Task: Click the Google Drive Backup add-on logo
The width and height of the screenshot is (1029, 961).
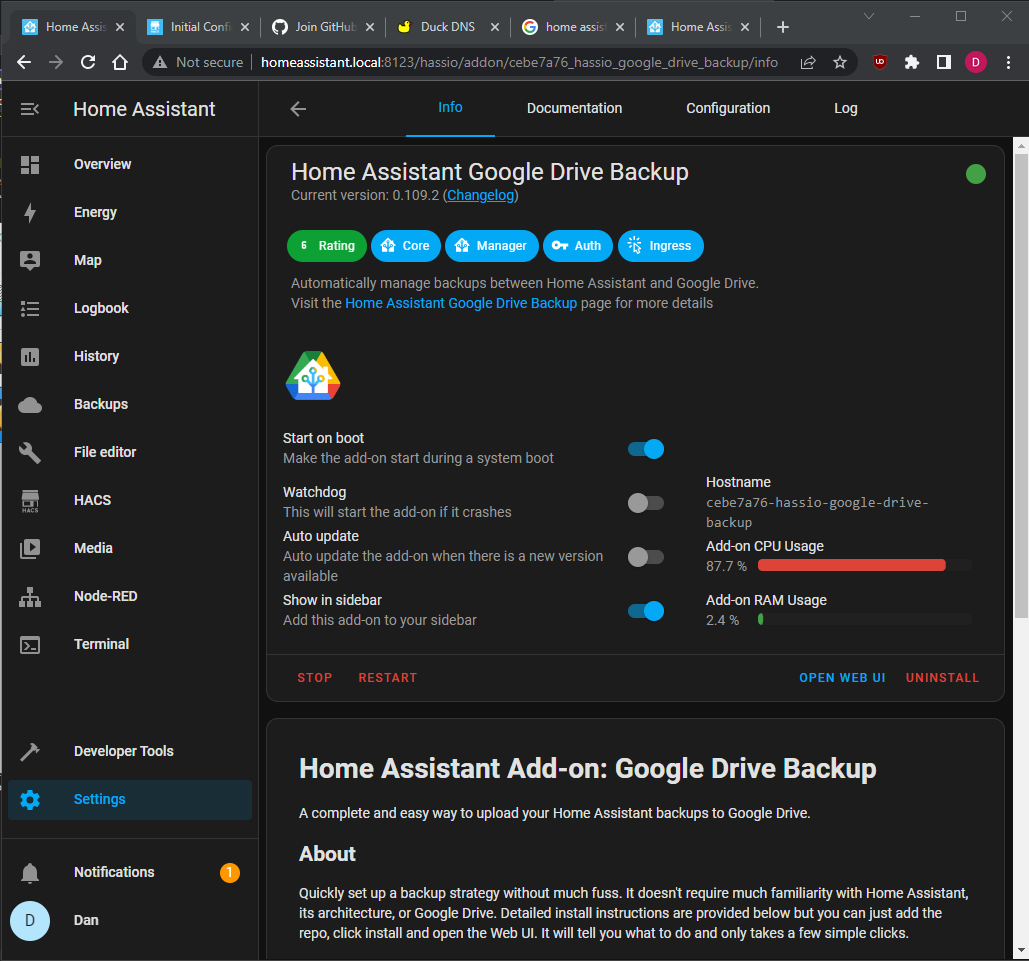Action: click(x=313, y=375)
